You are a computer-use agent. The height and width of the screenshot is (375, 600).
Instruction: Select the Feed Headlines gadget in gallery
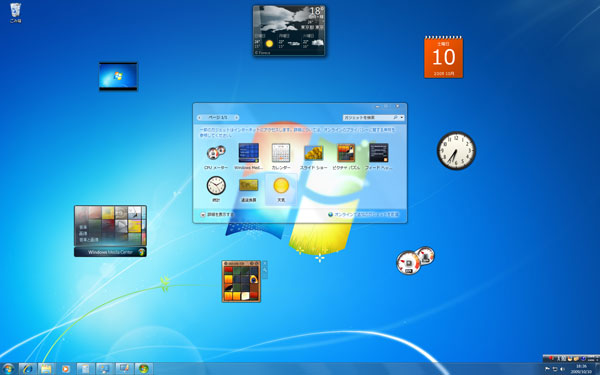point(378,157)
